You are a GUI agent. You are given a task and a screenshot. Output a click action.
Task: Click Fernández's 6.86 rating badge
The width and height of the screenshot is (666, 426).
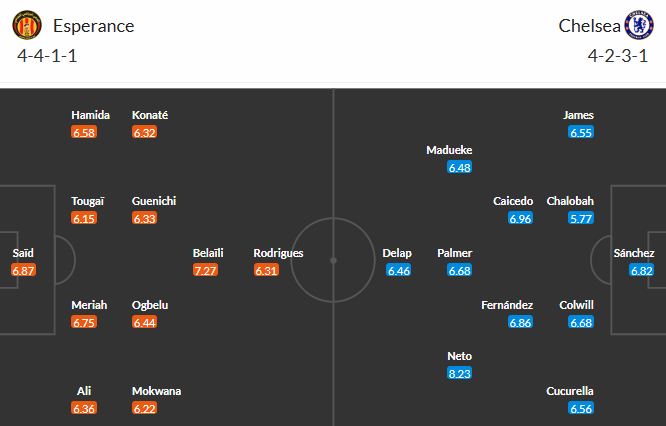coord(520,322)
